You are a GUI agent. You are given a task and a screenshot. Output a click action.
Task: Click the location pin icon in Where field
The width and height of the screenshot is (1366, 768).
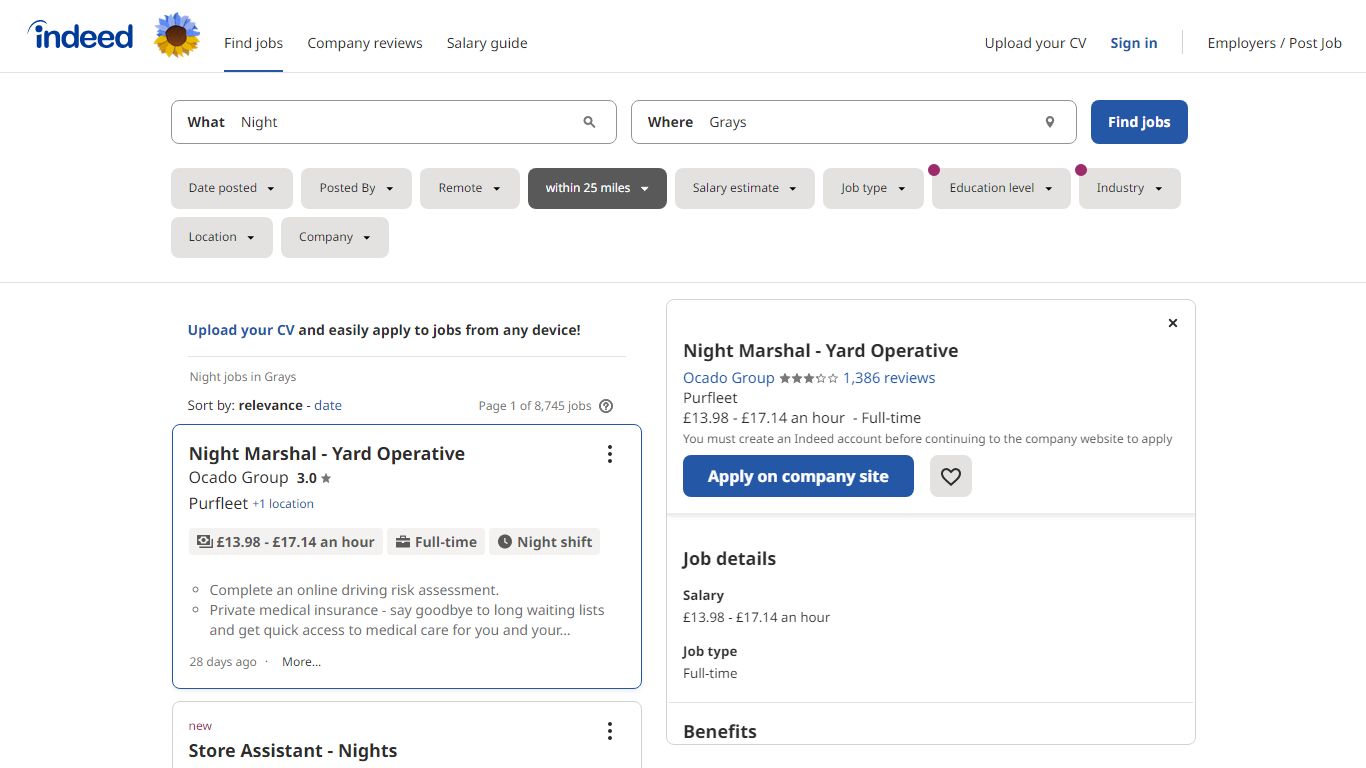pyautogui.click(x=1050, y=122)
